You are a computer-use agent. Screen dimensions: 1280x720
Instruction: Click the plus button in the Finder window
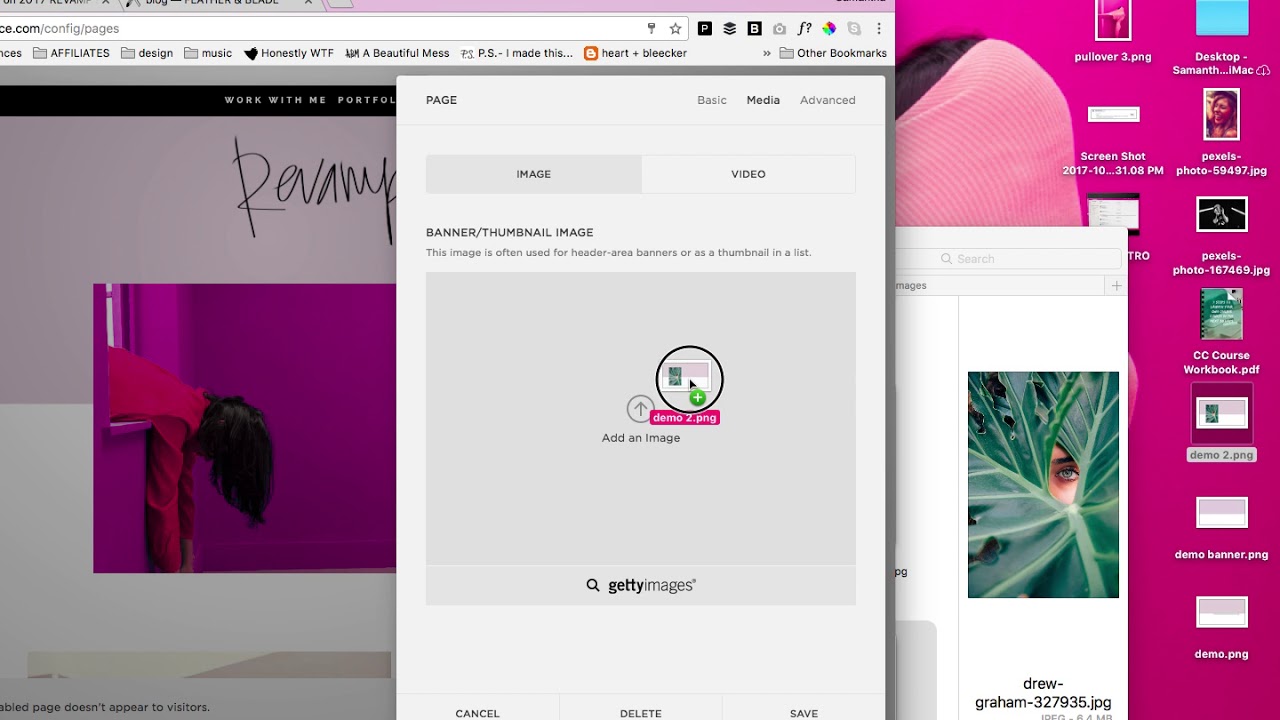click(1117, 286)
